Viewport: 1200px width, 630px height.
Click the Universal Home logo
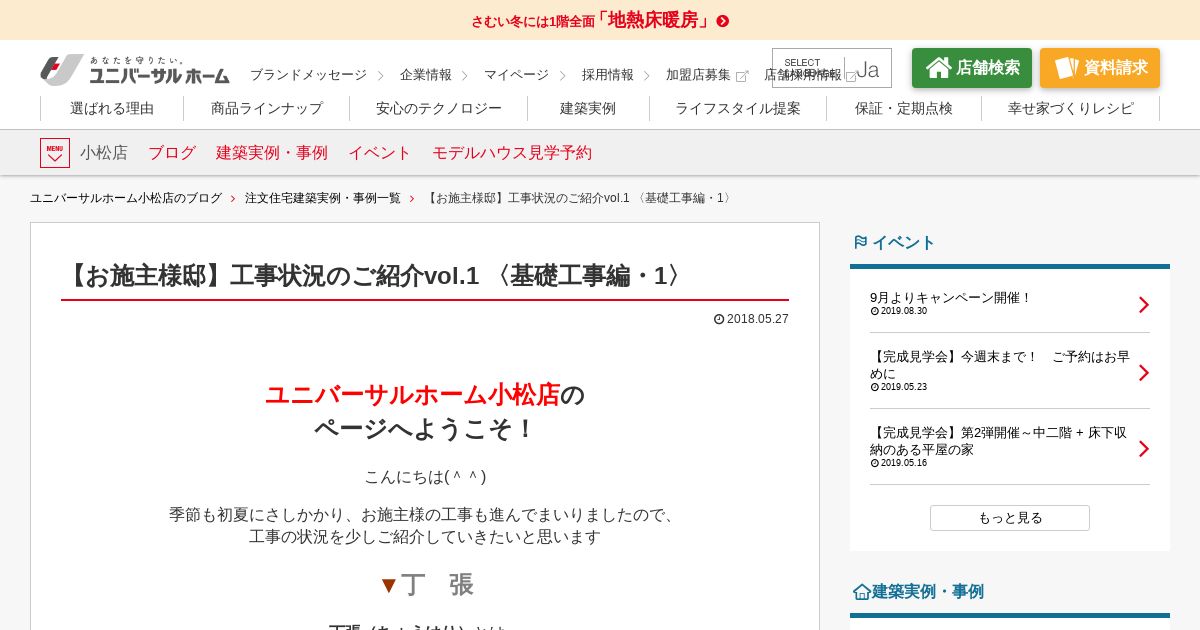[134, 70]
